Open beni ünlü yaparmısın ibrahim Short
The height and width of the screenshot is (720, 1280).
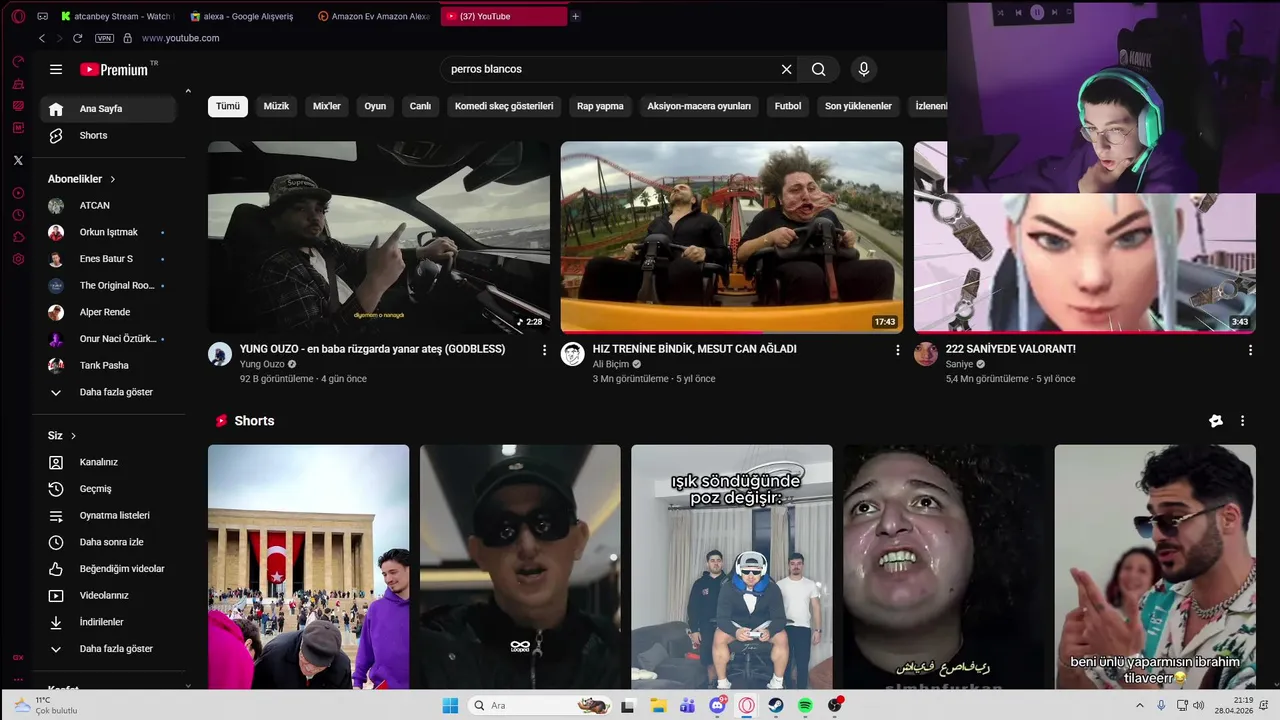(x=1155, y=567)
